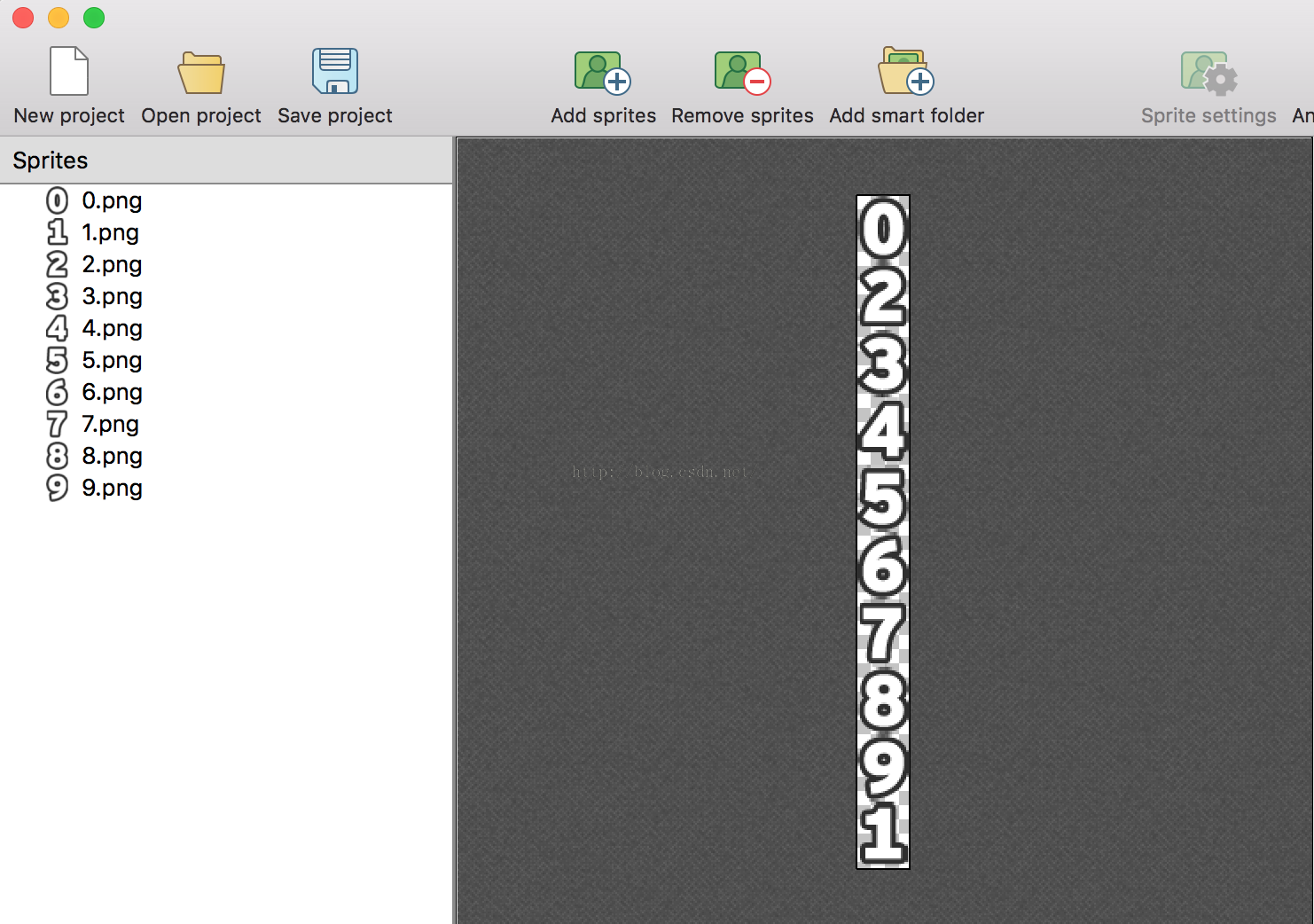Screen dimensions: 1314x924
Task: Click the 6.png file name
Action: [112, 393]
